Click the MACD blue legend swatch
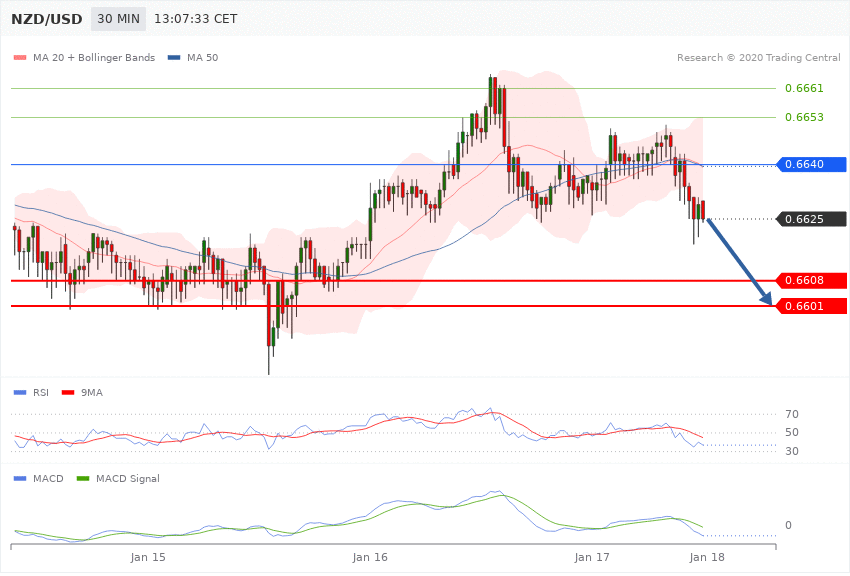 (20, 478)
